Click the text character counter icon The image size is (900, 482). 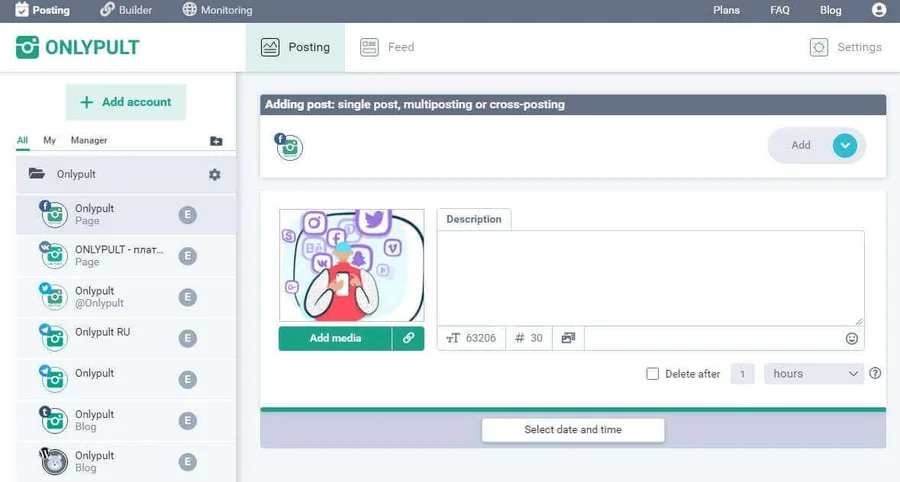(453, 338)
